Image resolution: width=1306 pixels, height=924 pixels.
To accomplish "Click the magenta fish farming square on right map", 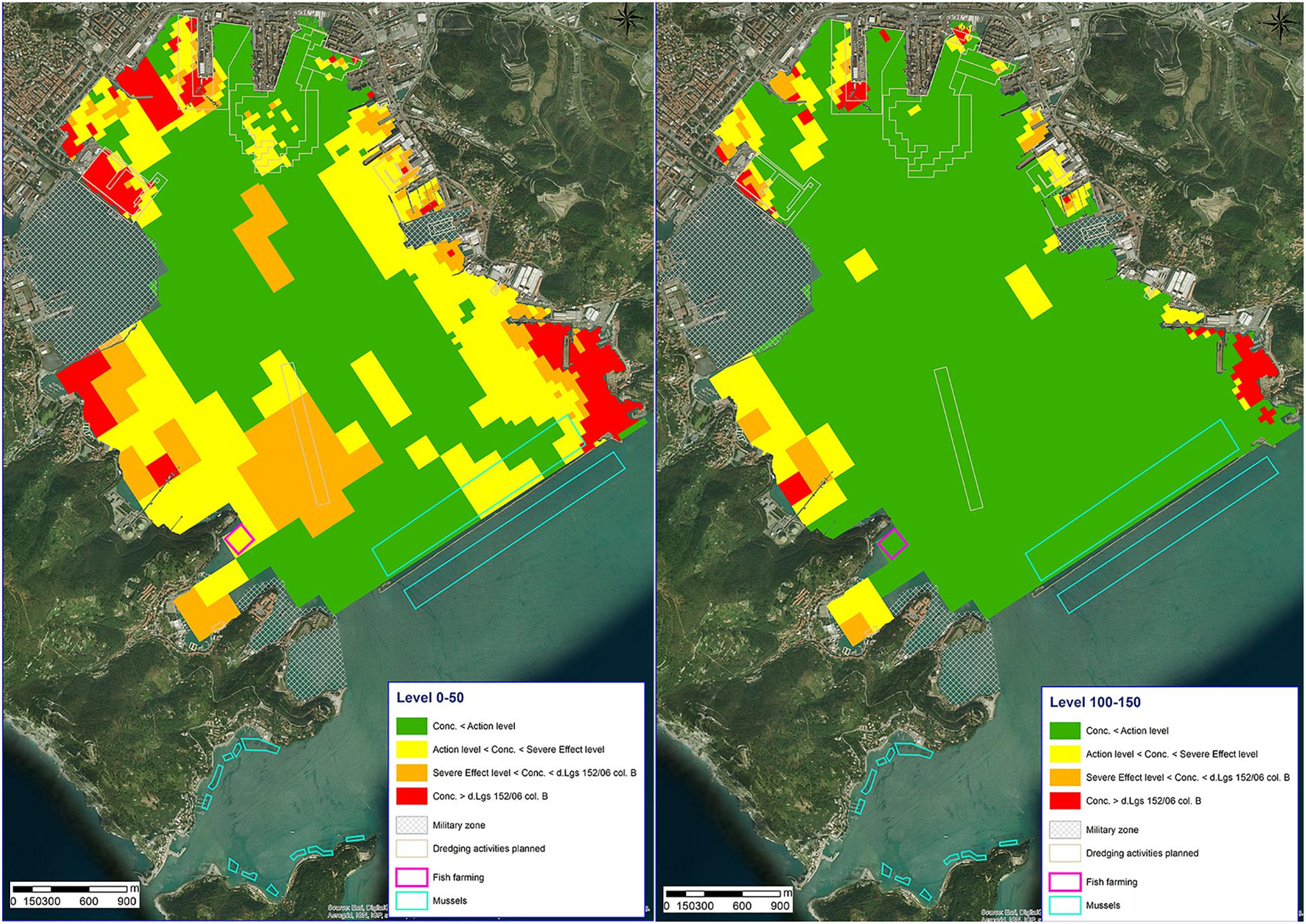I will [892, 544].
